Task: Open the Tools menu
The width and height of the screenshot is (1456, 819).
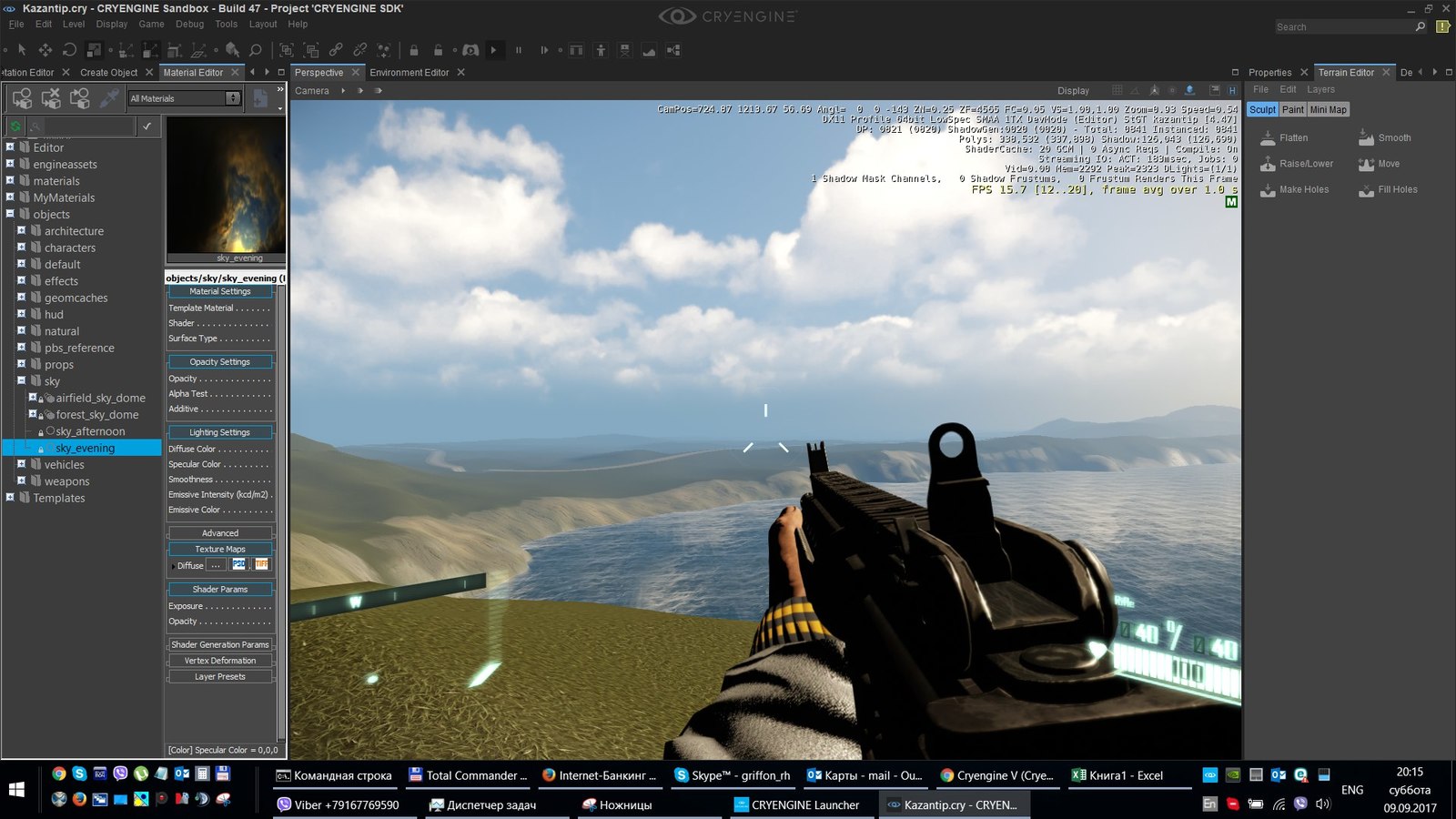Action: point(227,25)
